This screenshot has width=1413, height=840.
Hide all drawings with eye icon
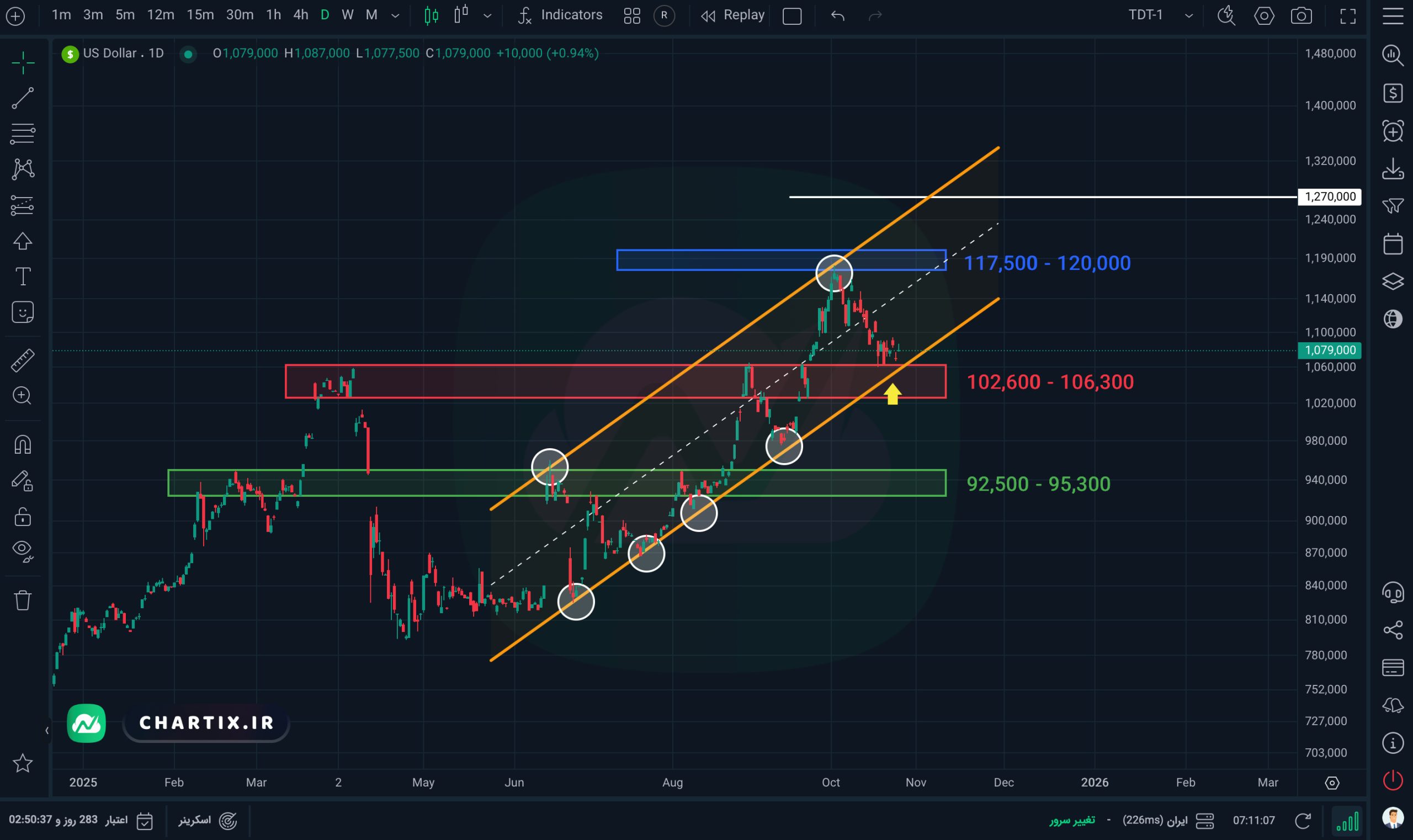(x=23, y=550)
